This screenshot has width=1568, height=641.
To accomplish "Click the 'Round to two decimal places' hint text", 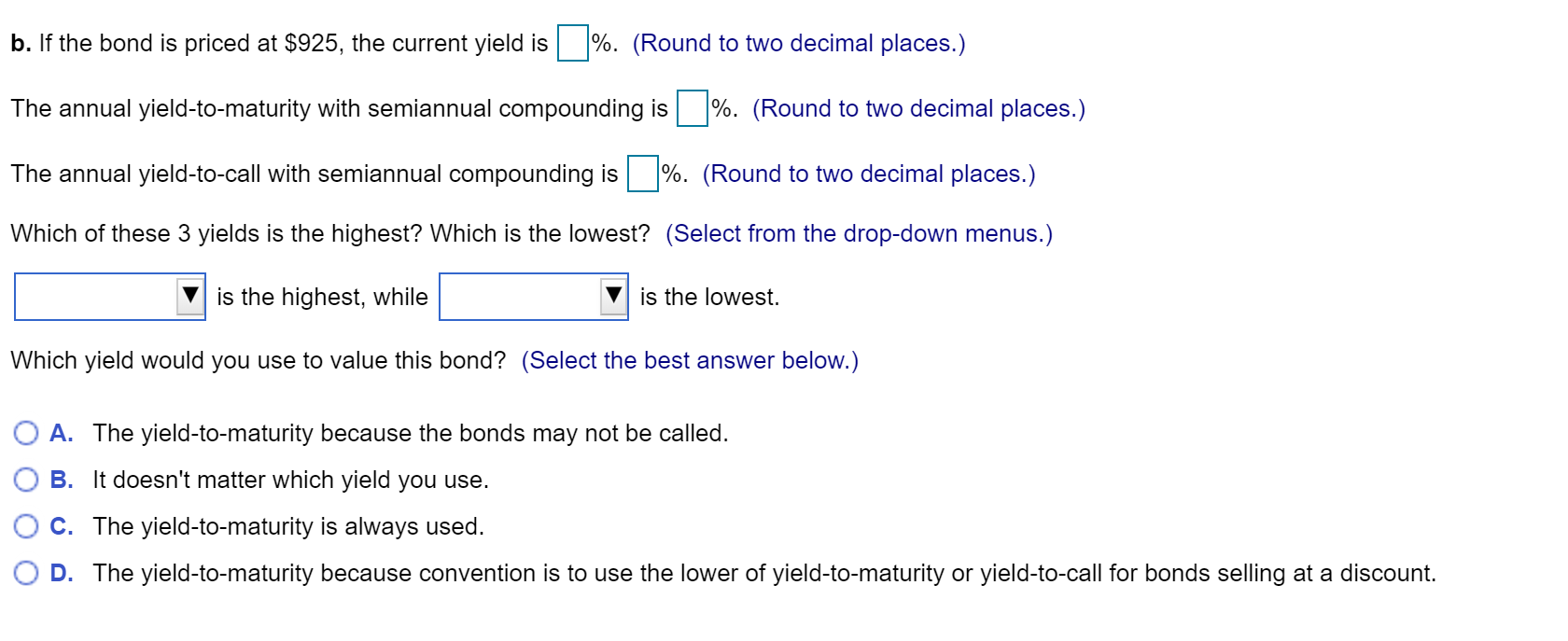I will pyautogui.click(x=798, y=42).
